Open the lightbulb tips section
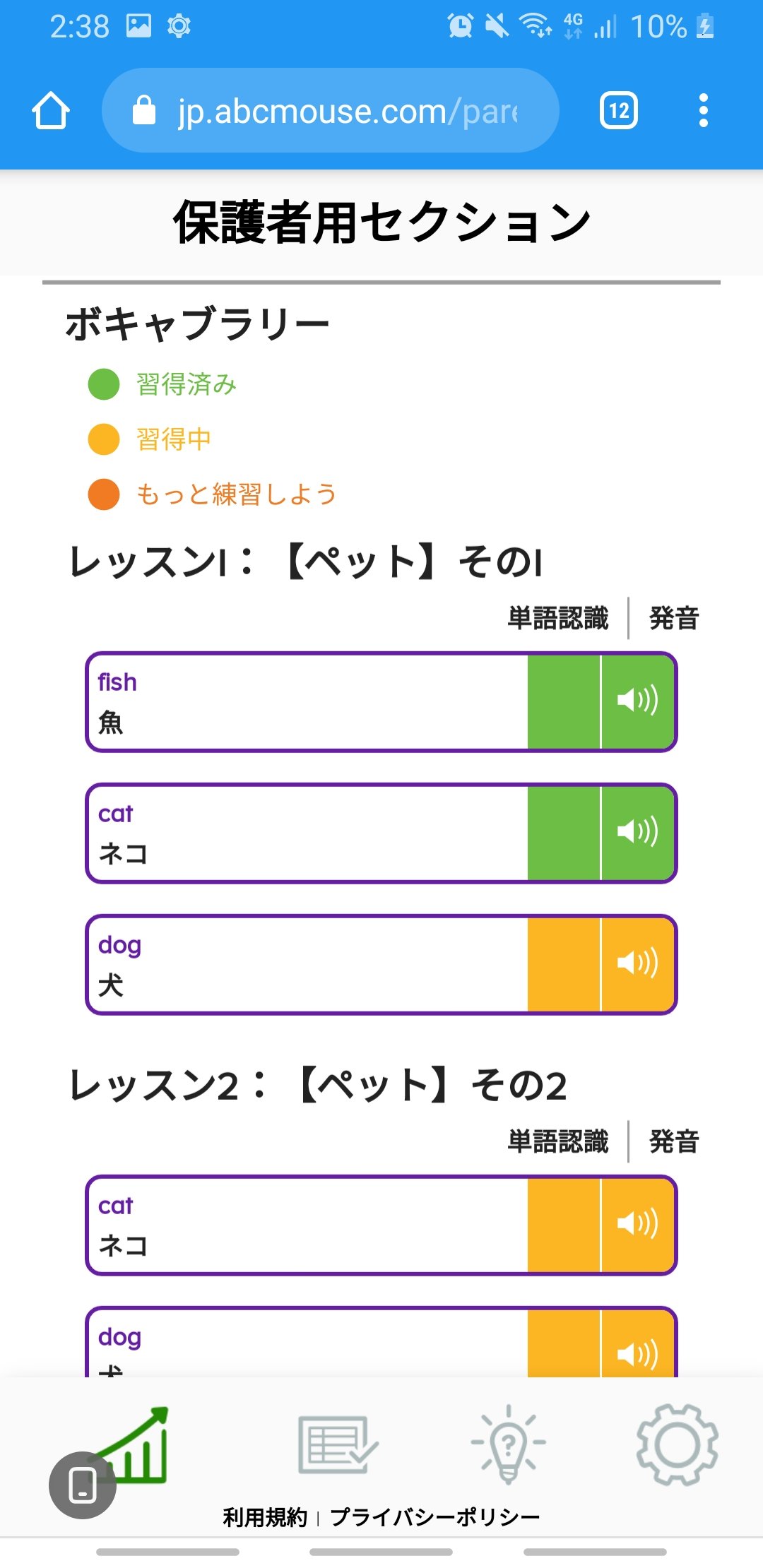The image size is (763, 1568). point(508,1444)
